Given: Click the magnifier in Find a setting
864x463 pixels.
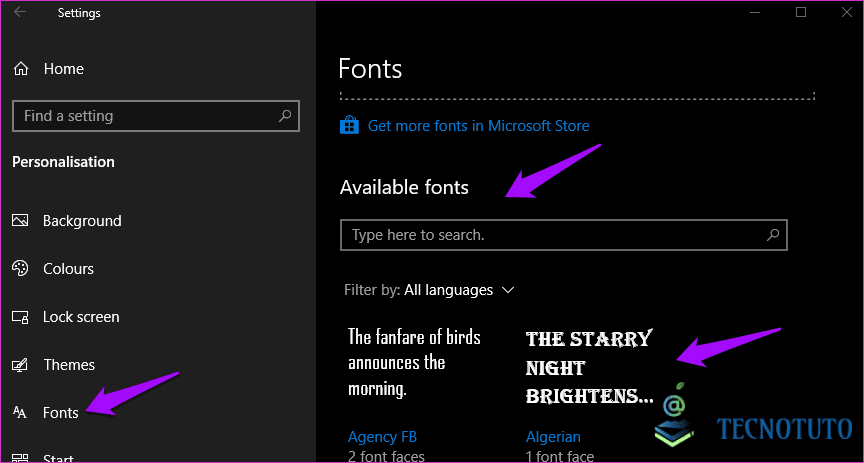Looking at the screenshot, I should 284,116.
